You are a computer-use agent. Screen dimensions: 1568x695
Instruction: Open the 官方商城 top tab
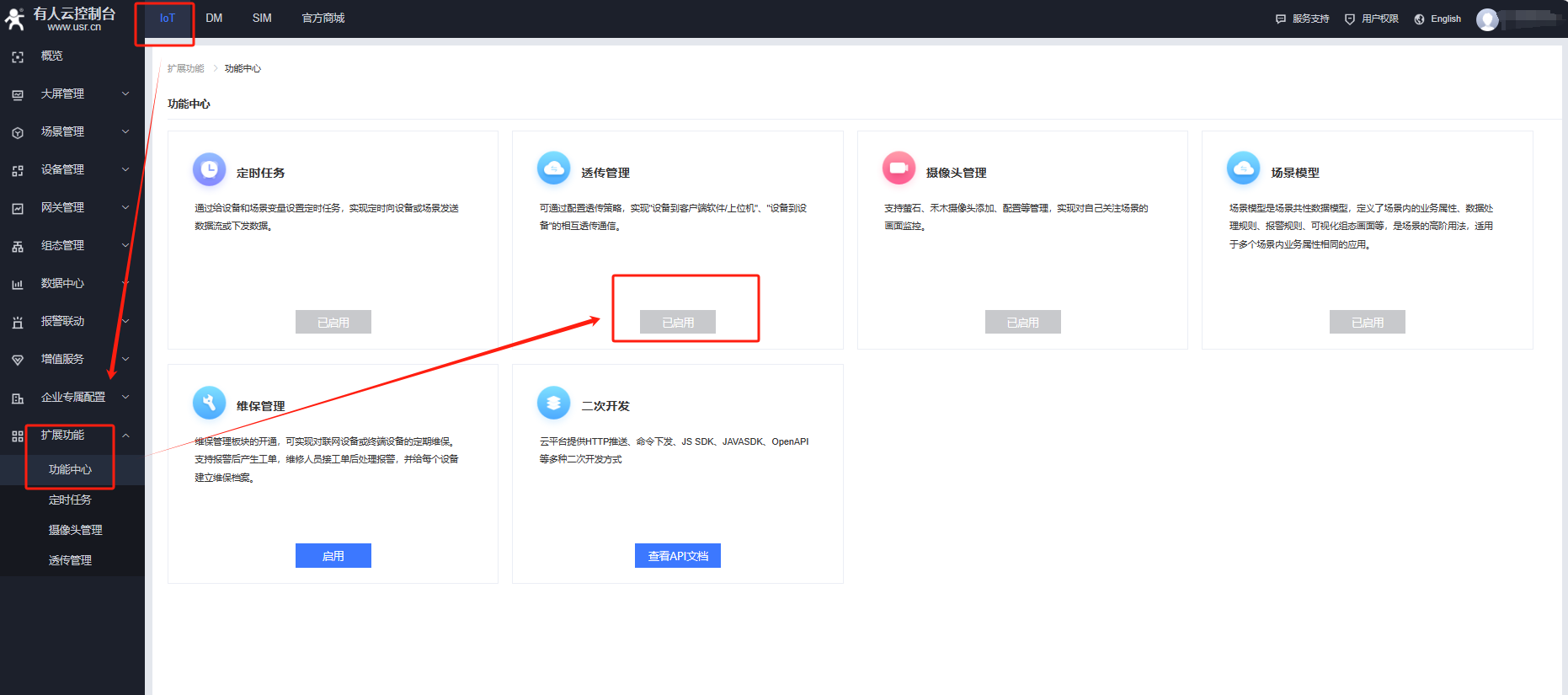coord(323,19)
